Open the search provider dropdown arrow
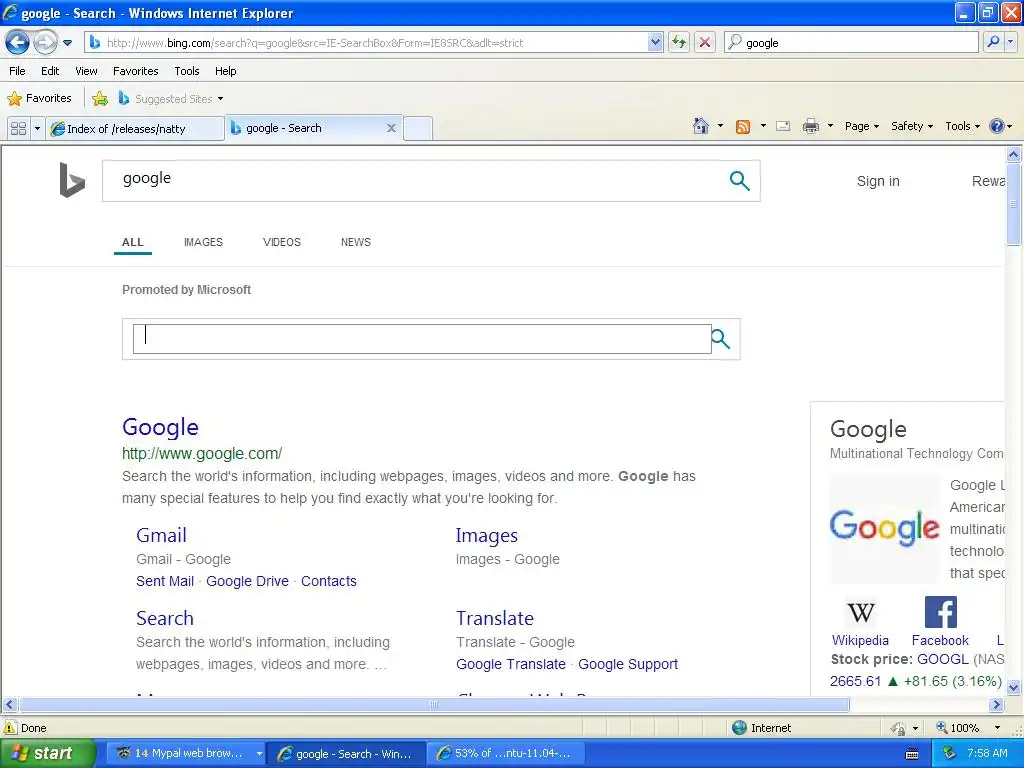1024x768 pixels. coord(1010,42)
